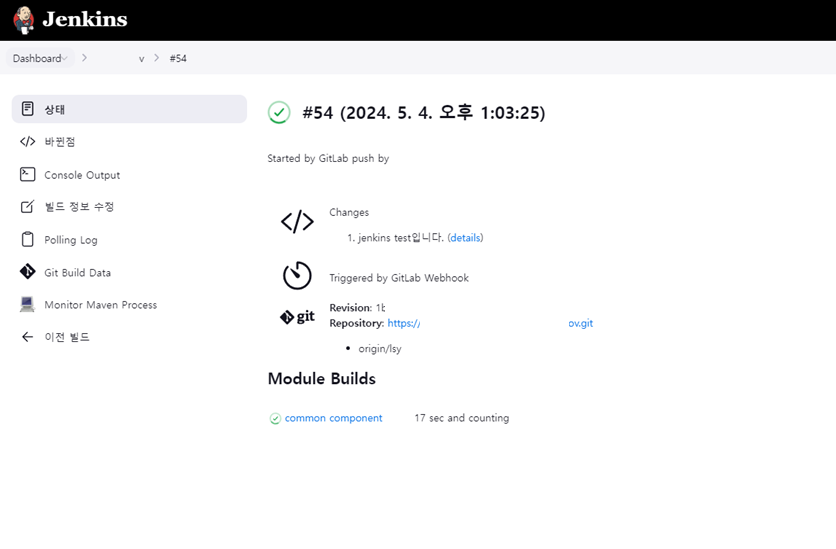Click the Jenkins butler logo icon

coord(23,20)
